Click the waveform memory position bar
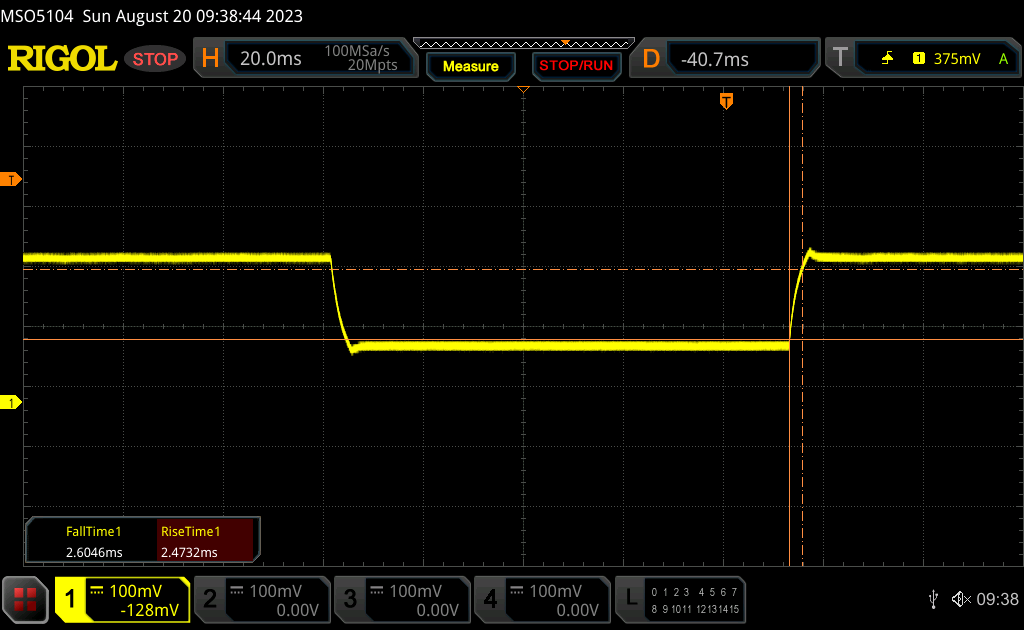This screenshot has height=630, width=1024. point(522,43)
